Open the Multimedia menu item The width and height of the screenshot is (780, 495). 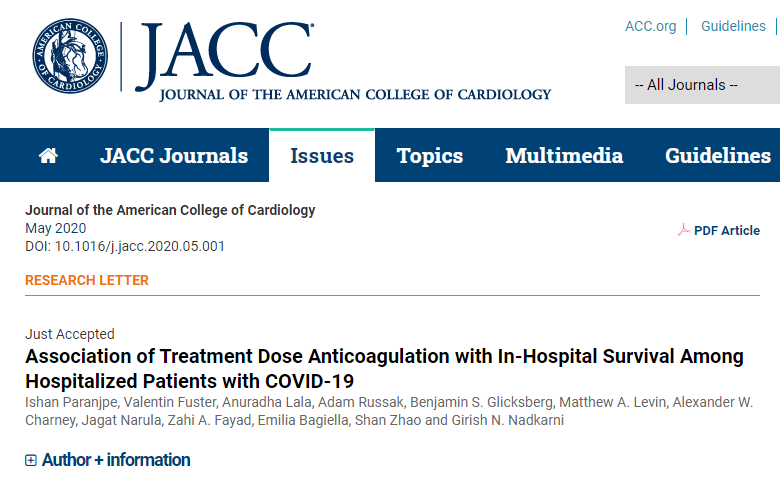564,156
